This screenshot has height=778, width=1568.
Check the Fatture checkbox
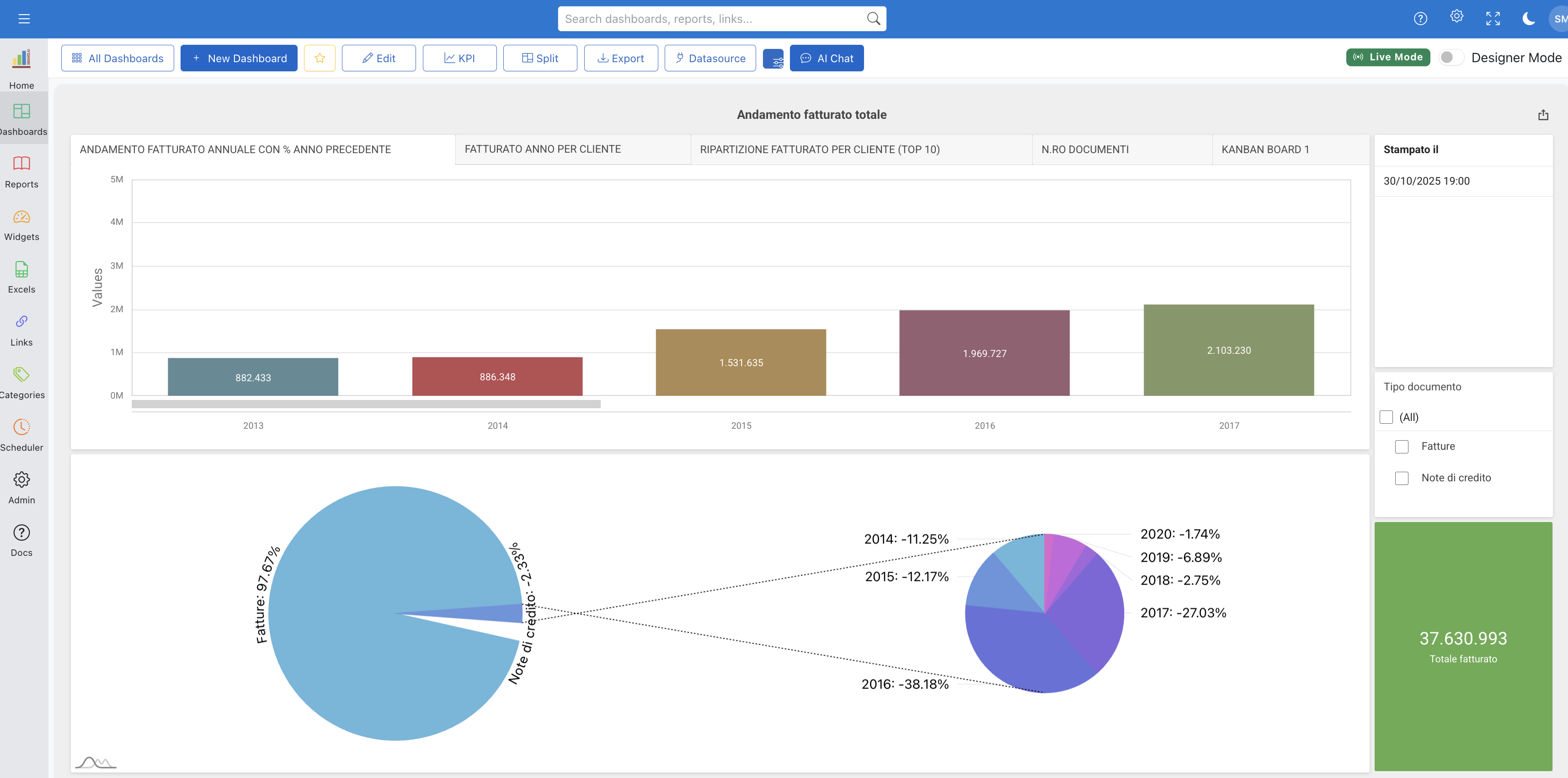1402,446
